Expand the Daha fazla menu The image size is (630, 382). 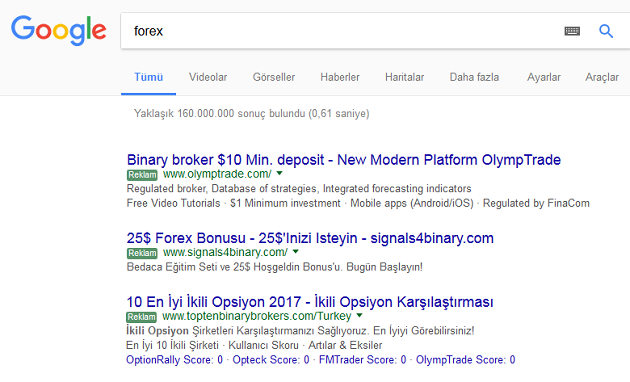click(x=474, y=77)
